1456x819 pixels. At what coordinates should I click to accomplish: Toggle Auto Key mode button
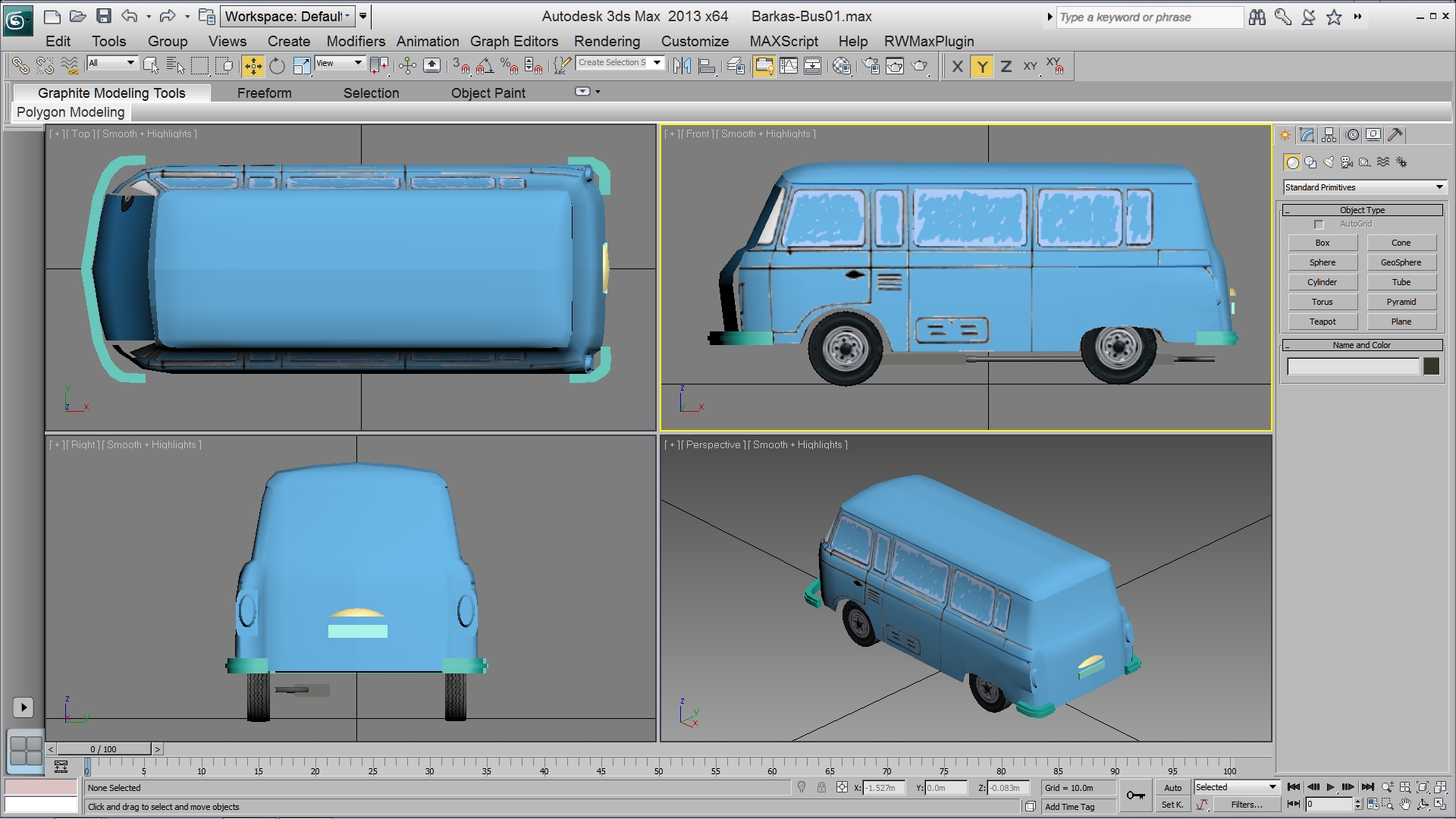click(1172, 788)
